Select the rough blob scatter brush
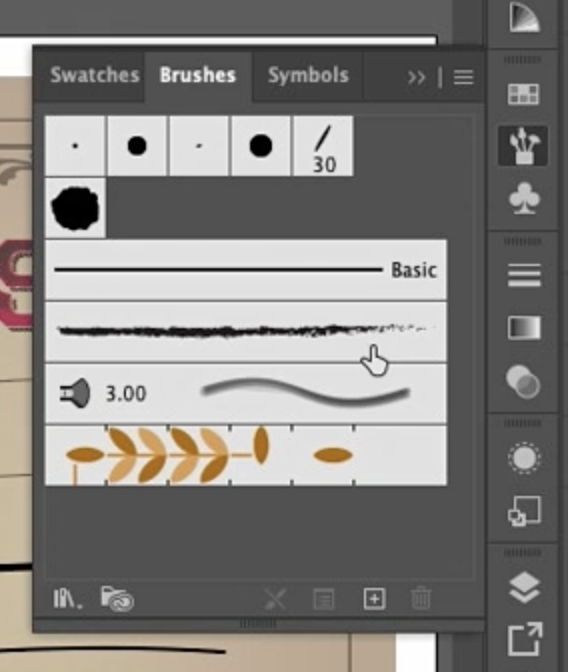The width and height of the screenshot is (568, 672). tap(75, 208)
